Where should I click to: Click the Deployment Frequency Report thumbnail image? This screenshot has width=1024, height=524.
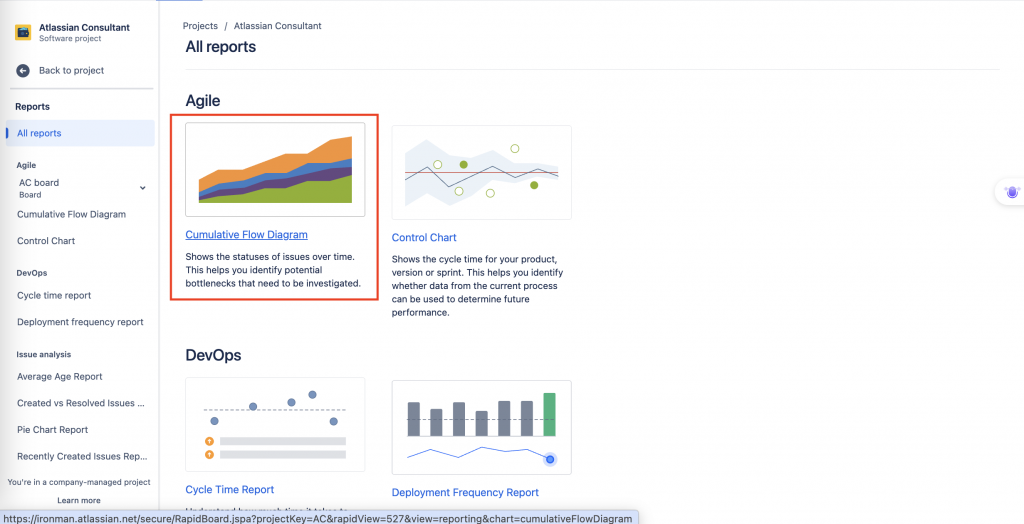click(x=481, y=427)
